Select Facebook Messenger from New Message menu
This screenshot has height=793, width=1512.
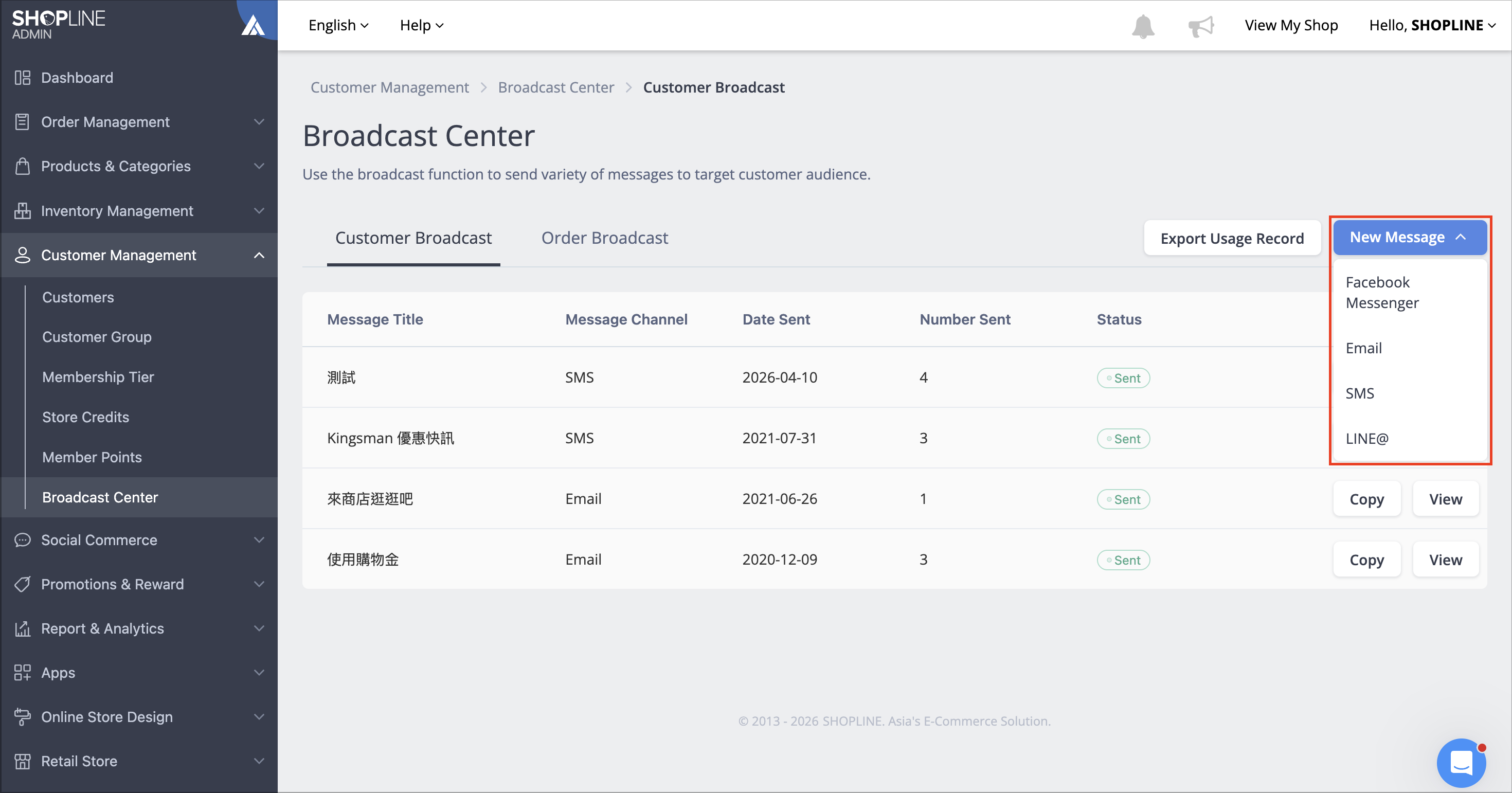point(1410,292)
